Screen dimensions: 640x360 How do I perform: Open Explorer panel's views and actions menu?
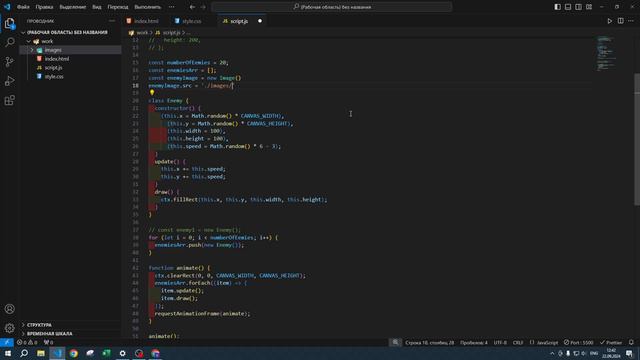(x=112, y=21)
